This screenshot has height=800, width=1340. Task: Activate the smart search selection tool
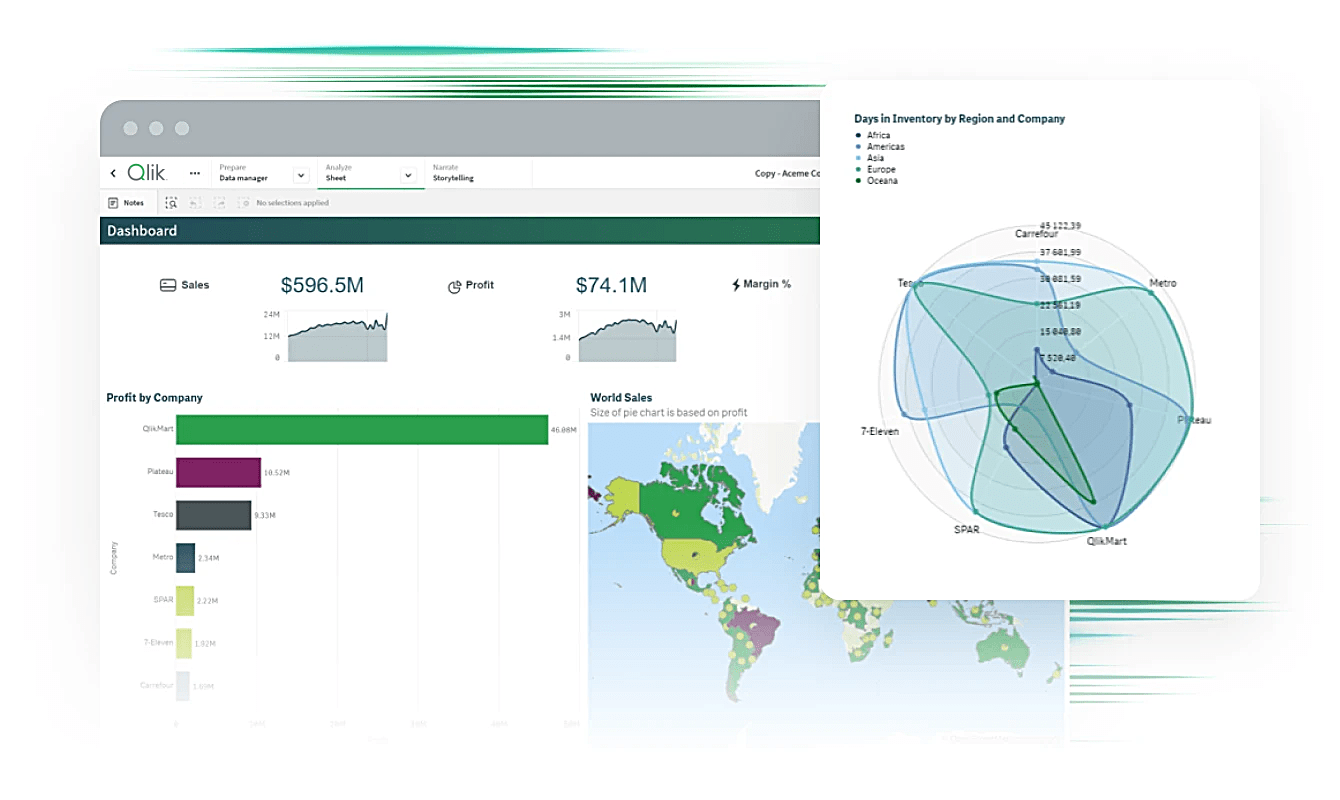(x=172, y=203)
